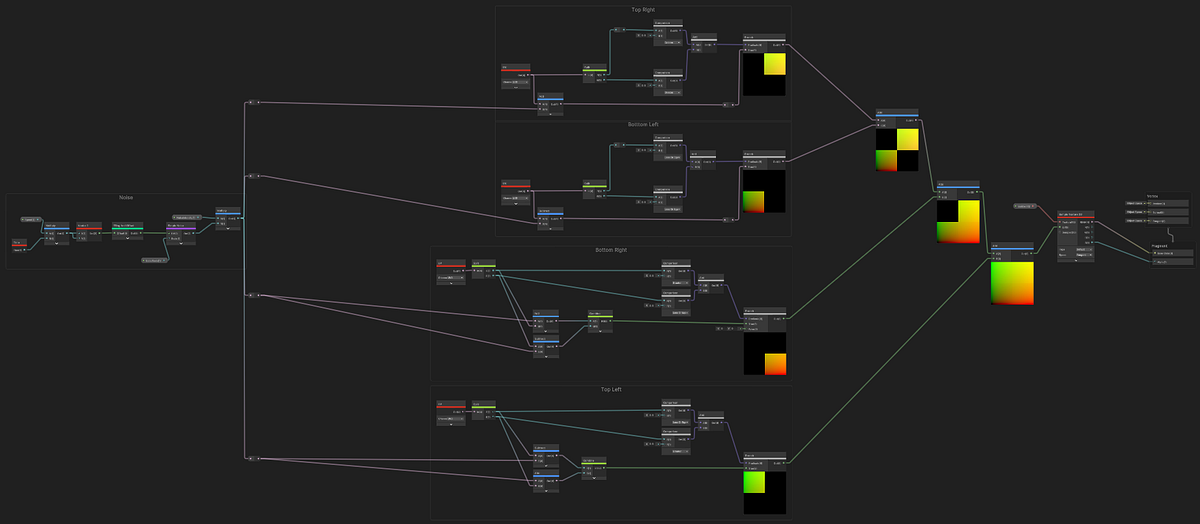
Task: Select the Base Color slot in Fragment block
Action: coord(1173,253)
